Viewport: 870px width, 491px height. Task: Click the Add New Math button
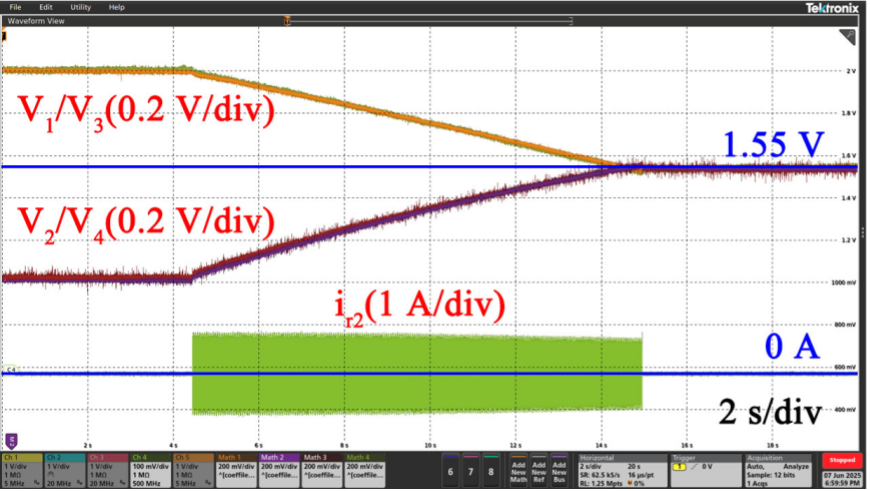(518, 470)
